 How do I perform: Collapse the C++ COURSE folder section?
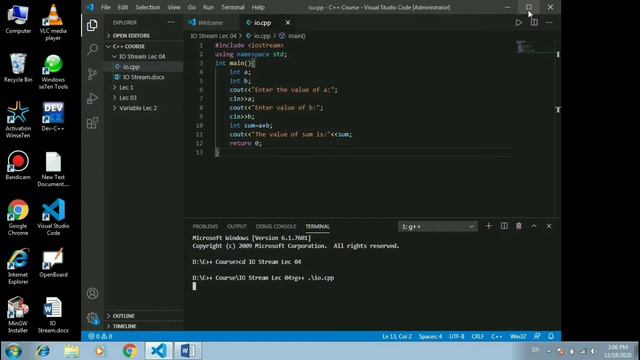tap(144, 46)
